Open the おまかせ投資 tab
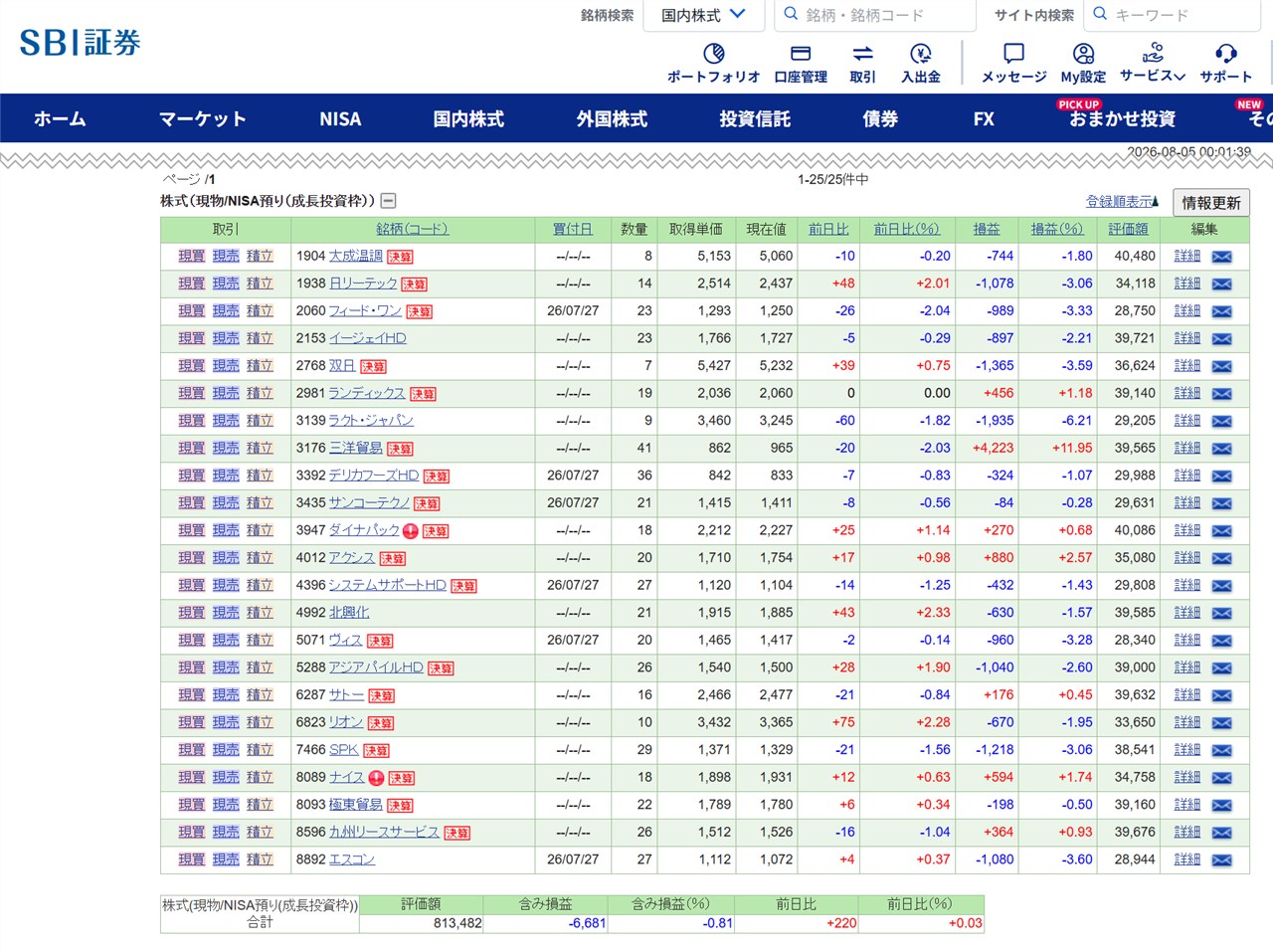 pyautogui.click(x=1122, y=118)
